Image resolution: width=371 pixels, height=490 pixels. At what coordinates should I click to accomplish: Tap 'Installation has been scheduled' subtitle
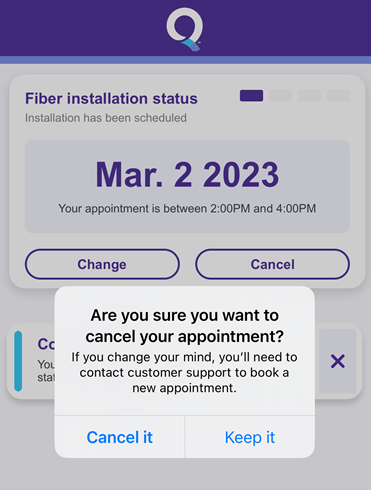(106, 118)
